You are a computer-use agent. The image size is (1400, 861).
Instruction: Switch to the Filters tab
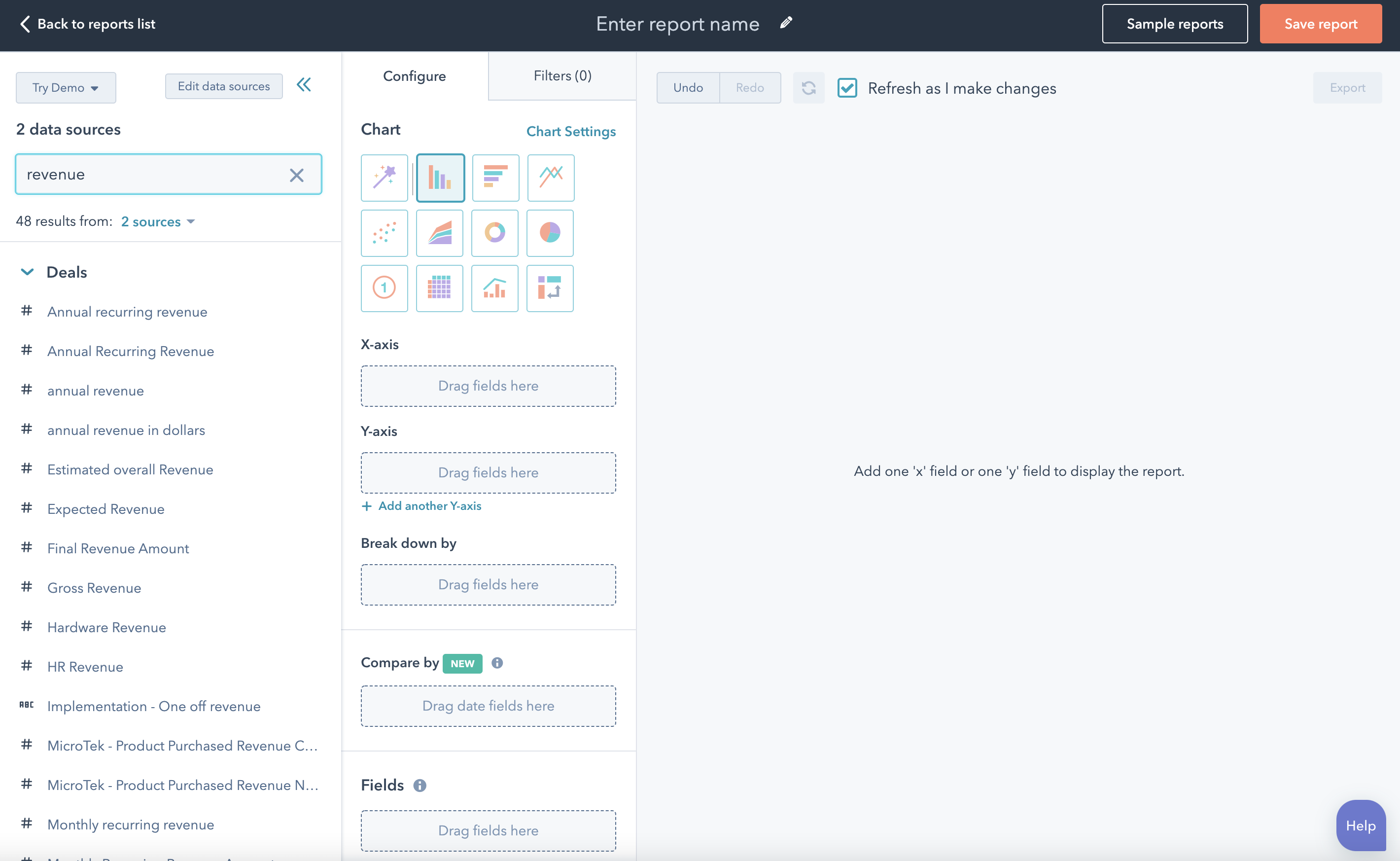(561, 75)
